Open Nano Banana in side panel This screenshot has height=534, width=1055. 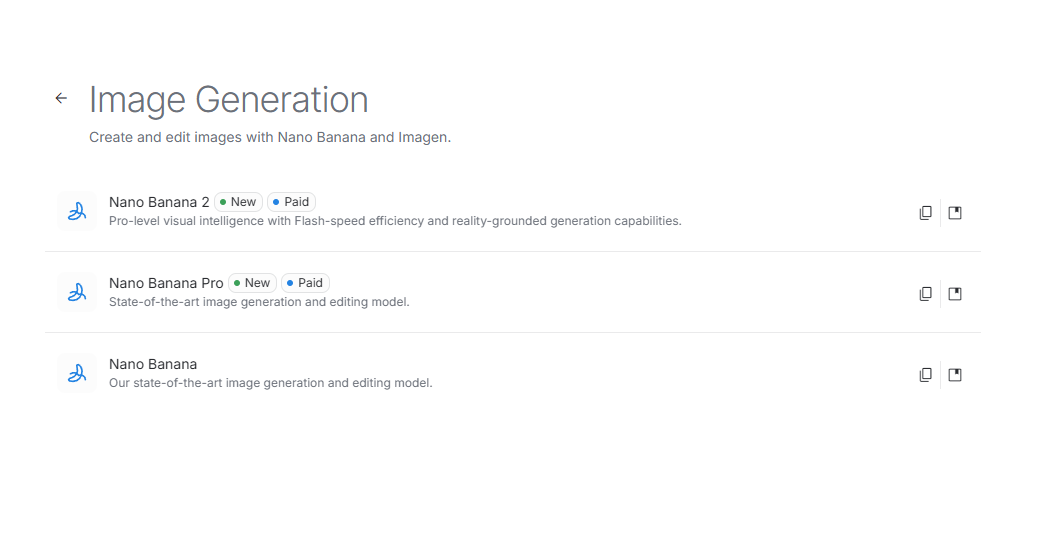point(955,374)
